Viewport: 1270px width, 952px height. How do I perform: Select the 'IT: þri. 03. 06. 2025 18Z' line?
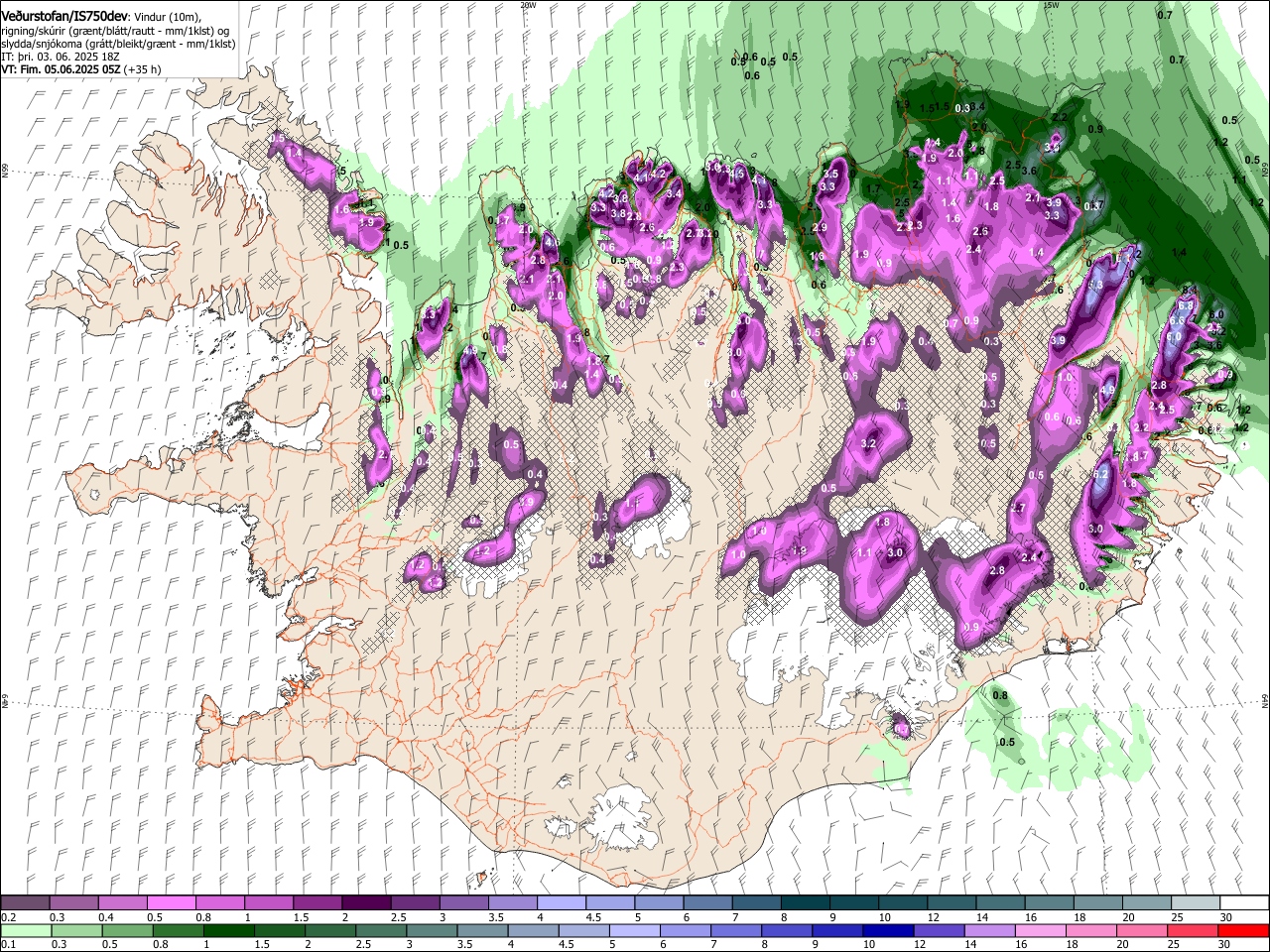62,57
